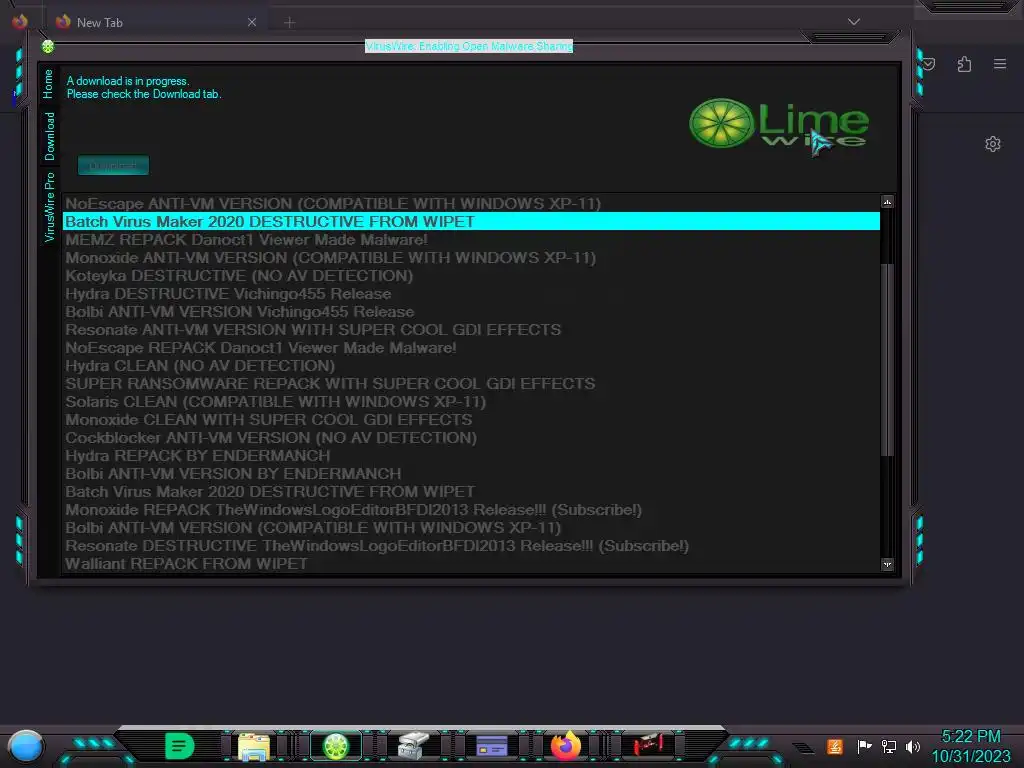Image resolution: width=1024 pixels, height=768 pixels.
Task: Close the New Tab browser tab
Action: (252, 22)
